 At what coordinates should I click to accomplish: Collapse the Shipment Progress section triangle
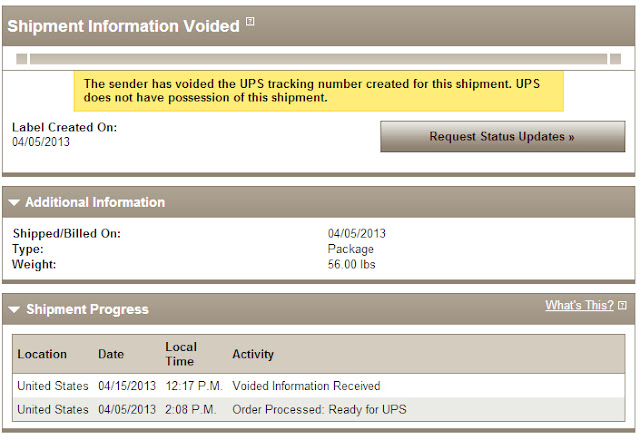(14, 310)
